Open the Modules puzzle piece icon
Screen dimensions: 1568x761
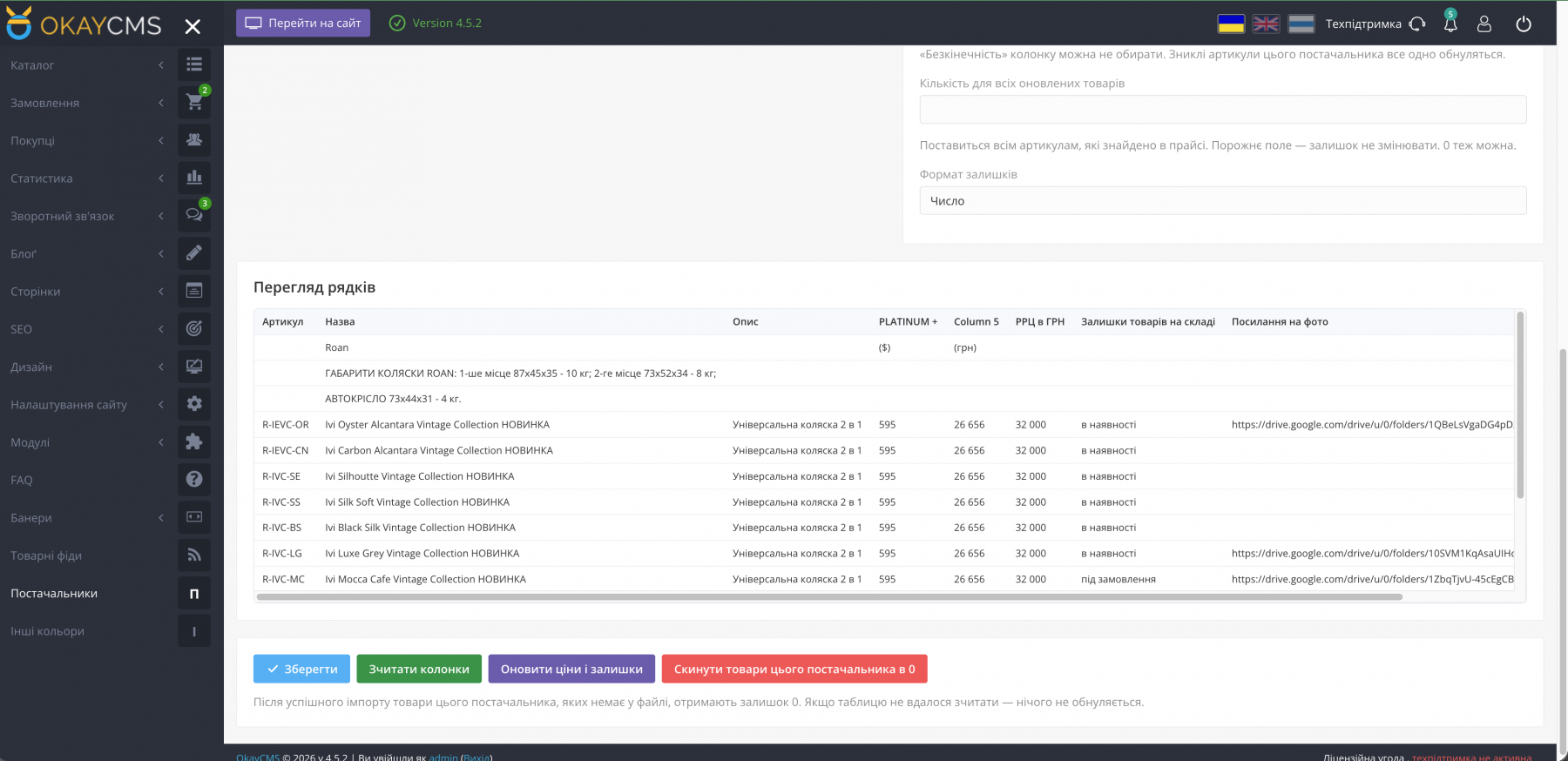point(194,441)
